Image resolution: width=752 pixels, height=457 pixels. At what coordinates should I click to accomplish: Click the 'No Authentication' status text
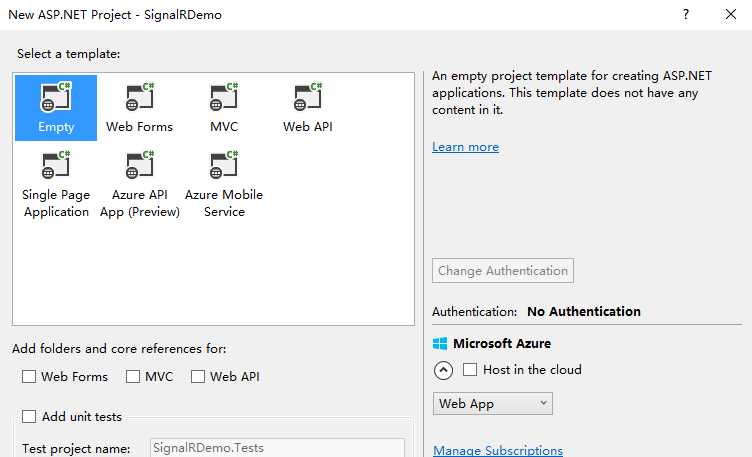click(x=584, y=312)
